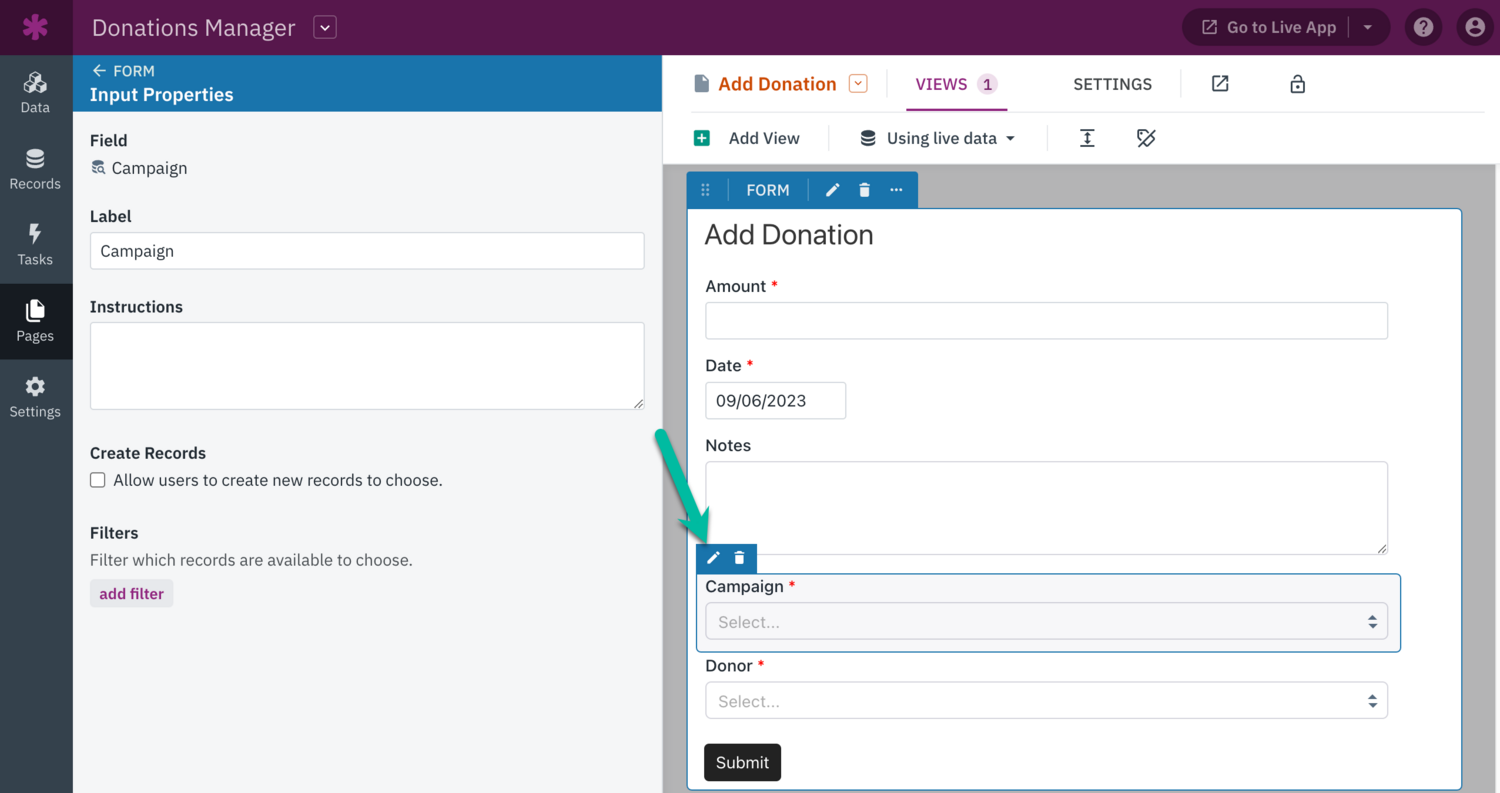Click the page lock icon
The height and width of the screenshot is (793, 1500).
click(1297, 84)
